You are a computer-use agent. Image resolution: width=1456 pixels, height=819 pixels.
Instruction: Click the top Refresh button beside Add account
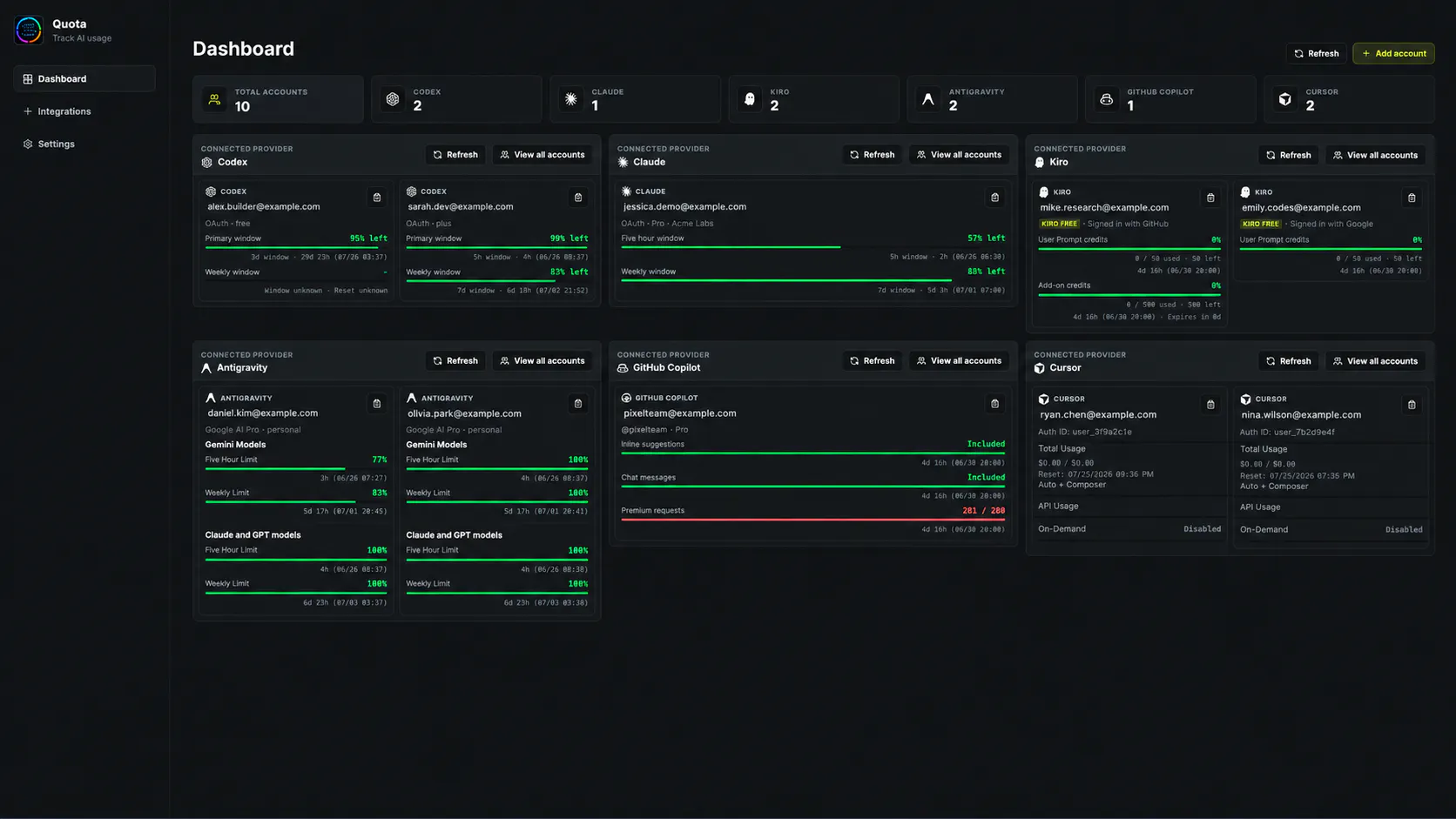(1316, 53)
